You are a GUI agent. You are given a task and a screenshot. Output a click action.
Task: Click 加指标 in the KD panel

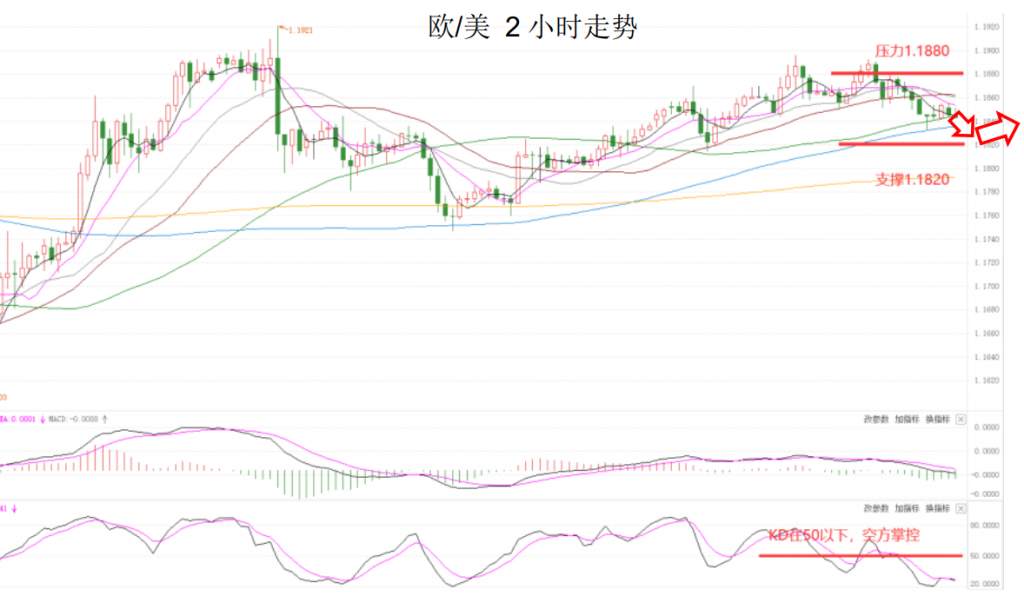(x=906, y=508)
